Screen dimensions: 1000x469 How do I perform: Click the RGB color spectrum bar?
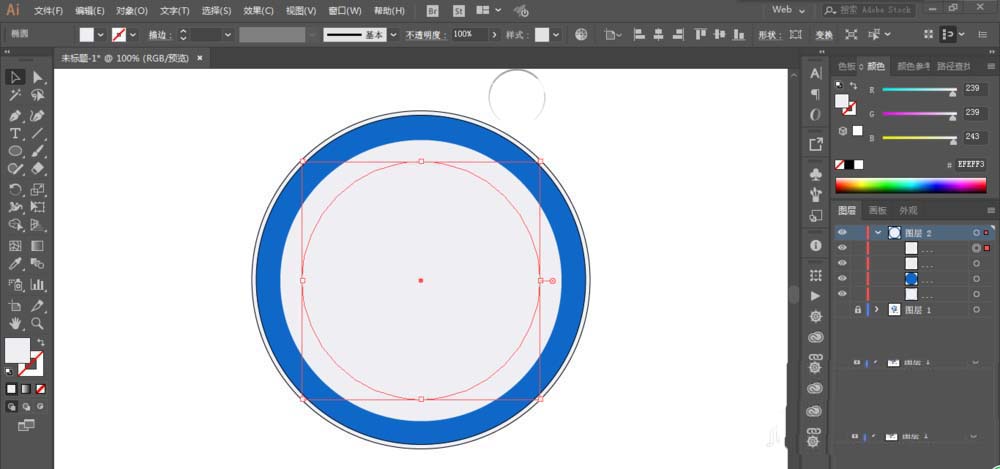[909, 185]
